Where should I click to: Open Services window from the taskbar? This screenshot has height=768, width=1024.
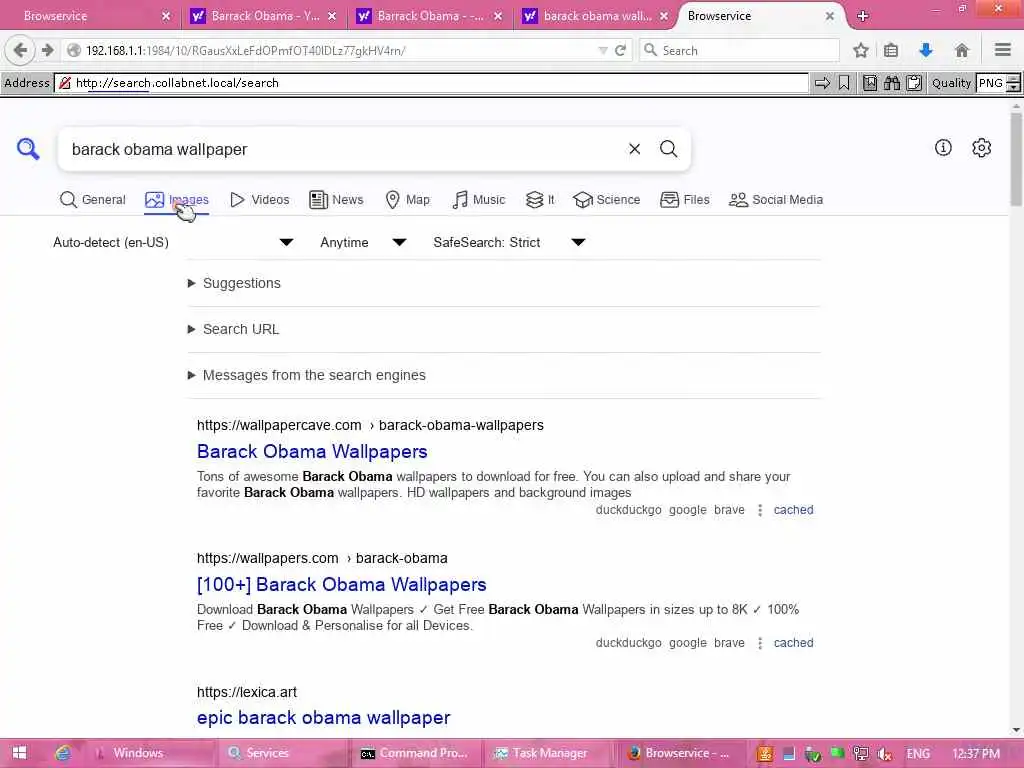(281, 753)
